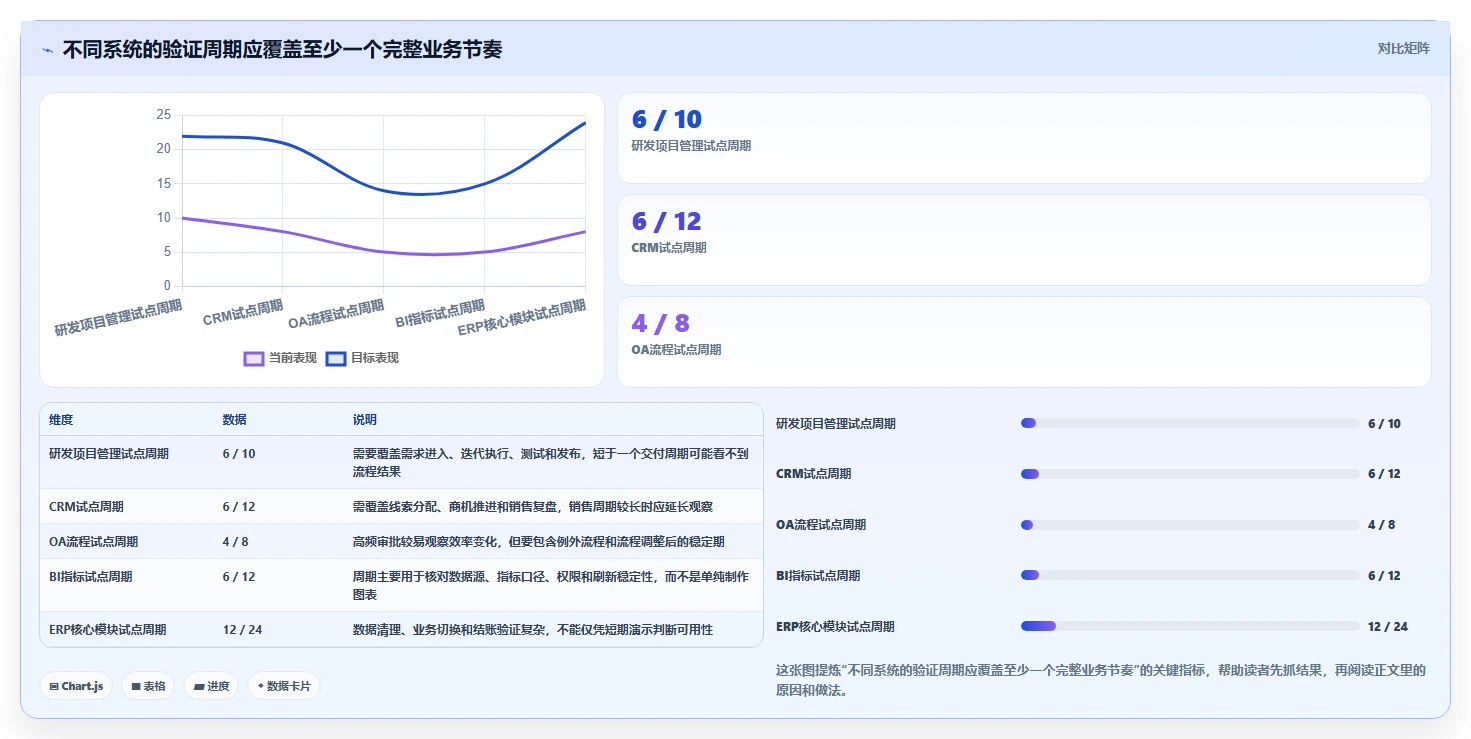Open the 6 / 12 CRM试点周期 card

1024,240
